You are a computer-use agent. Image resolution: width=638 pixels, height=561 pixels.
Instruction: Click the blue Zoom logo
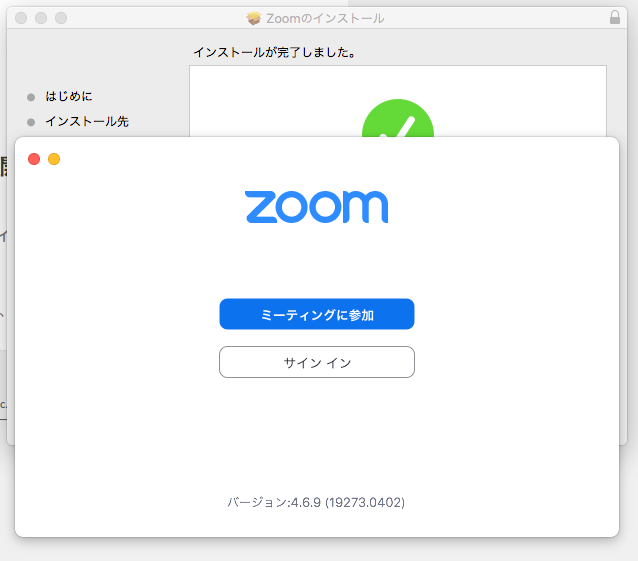(x=316, y=206)
